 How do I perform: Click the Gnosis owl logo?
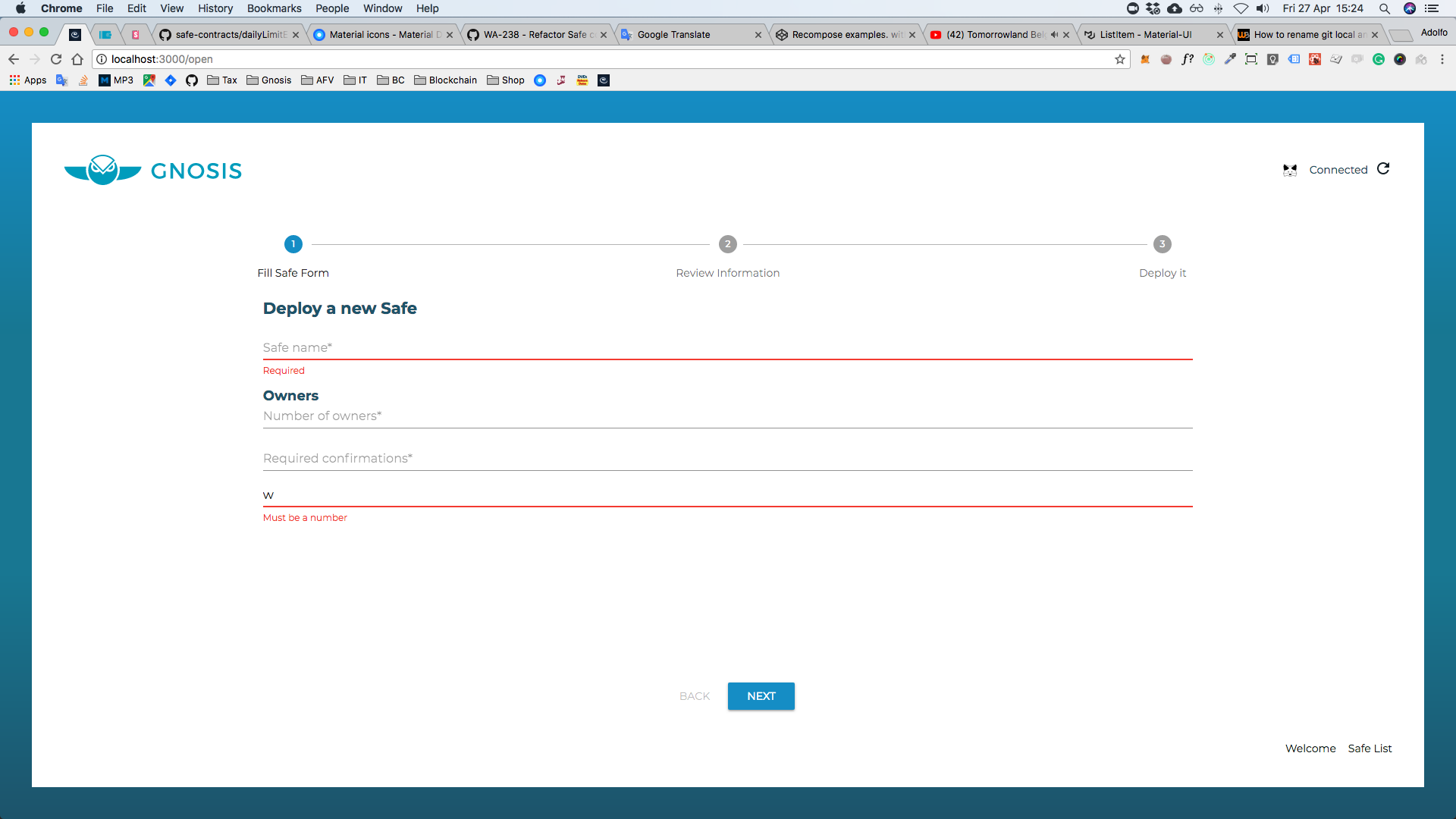(103, 170)
